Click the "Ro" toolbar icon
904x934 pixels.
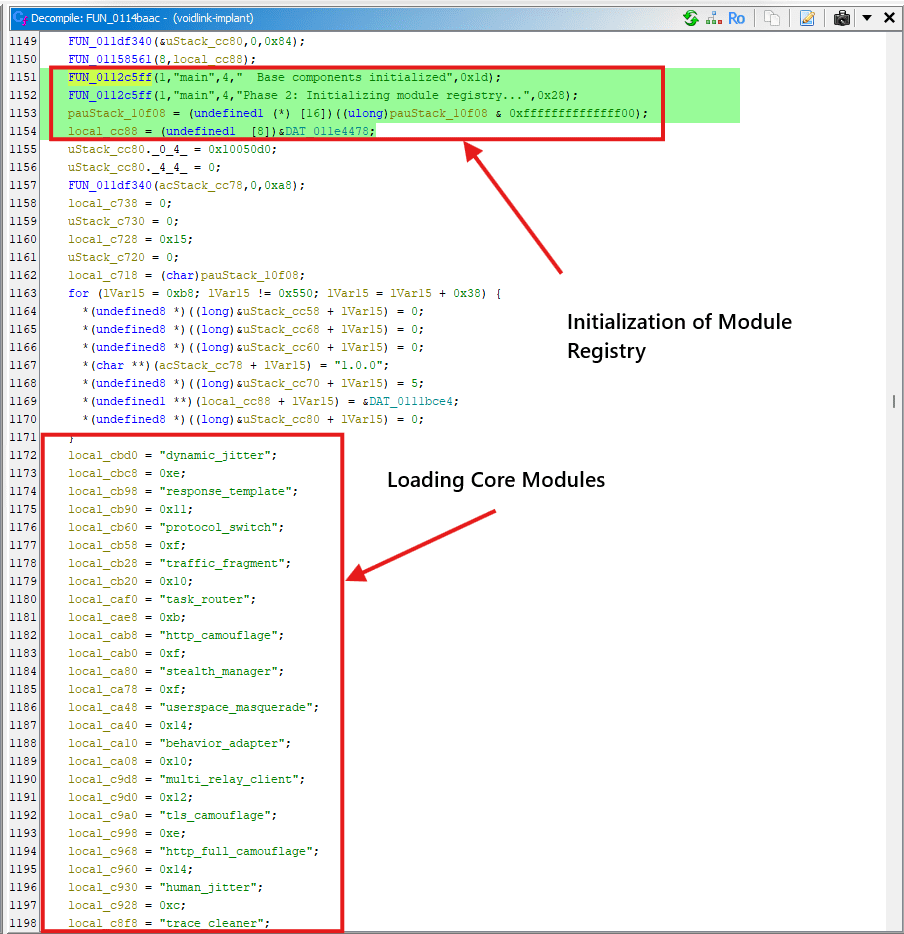coord(736,18)
